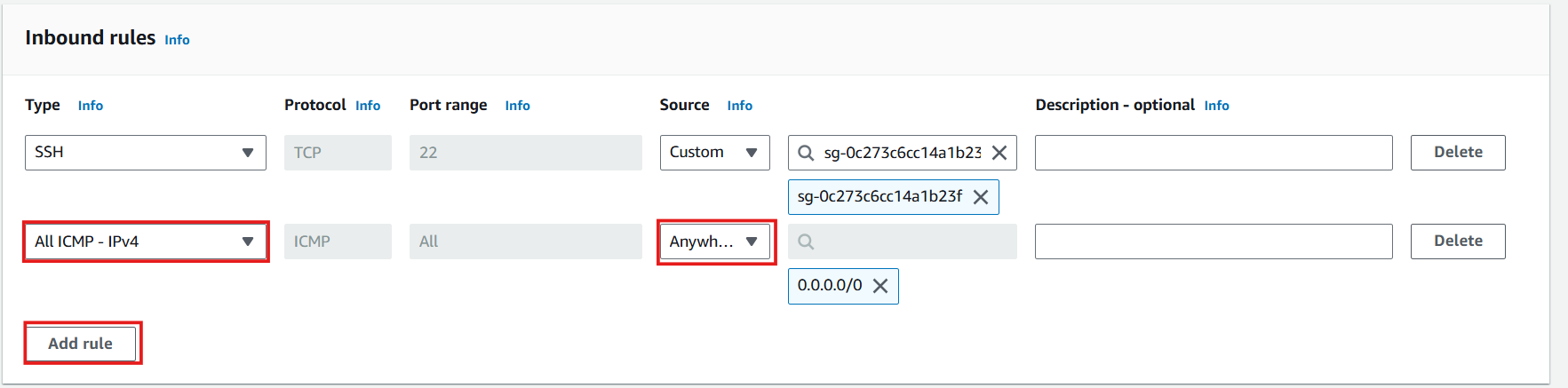Click the disabled ICMP protocol field

click(x=338, y=242)
